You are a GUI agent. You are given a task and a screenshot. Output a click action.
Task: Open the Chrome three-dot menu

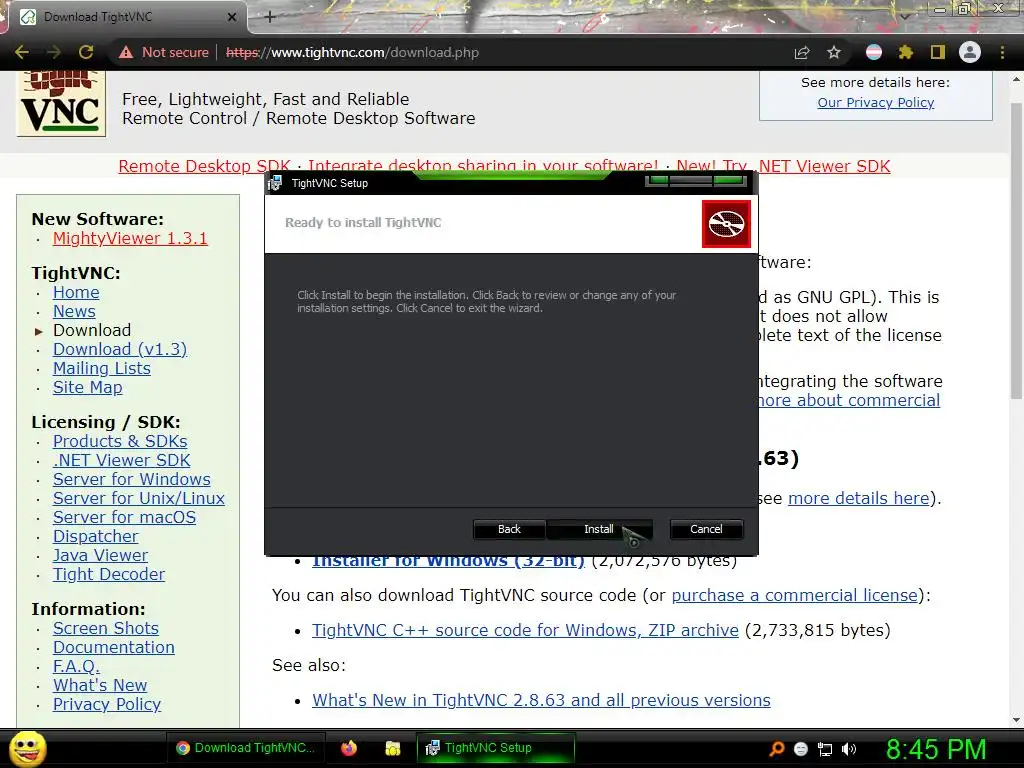point(1002,52)
